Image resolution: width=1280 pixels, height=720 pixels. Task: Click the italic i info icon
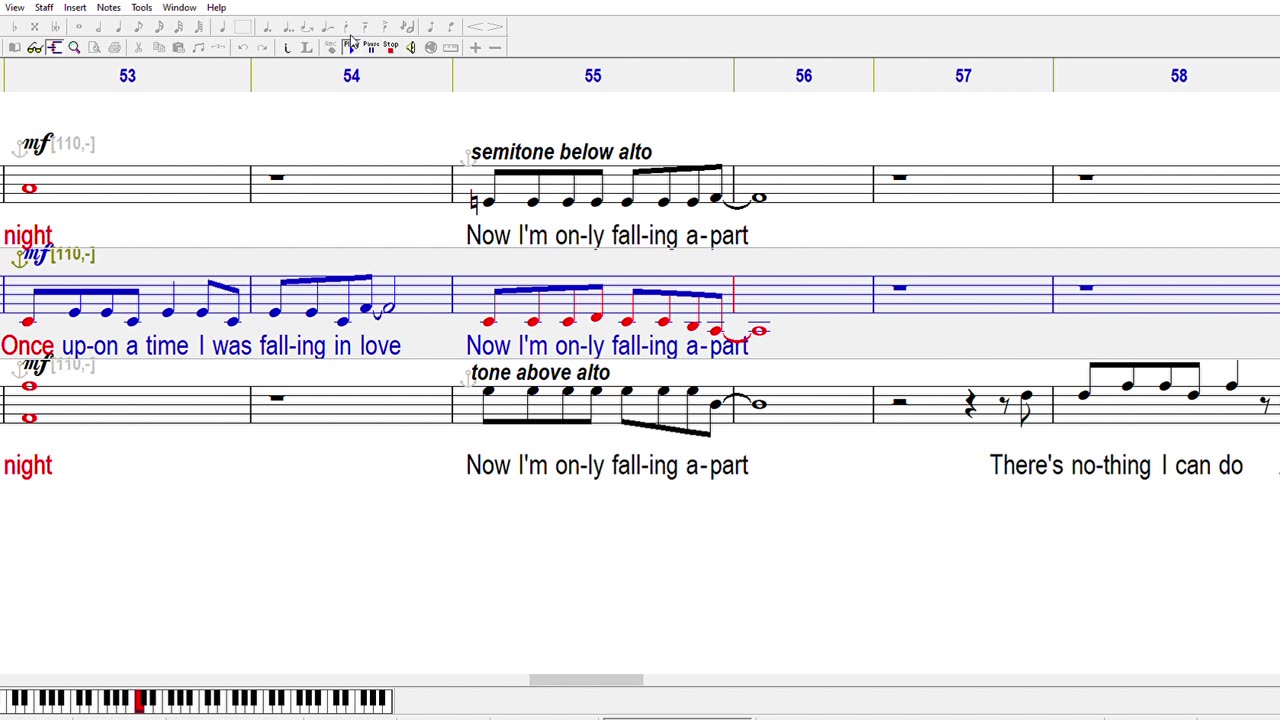[x=287, y=47]
